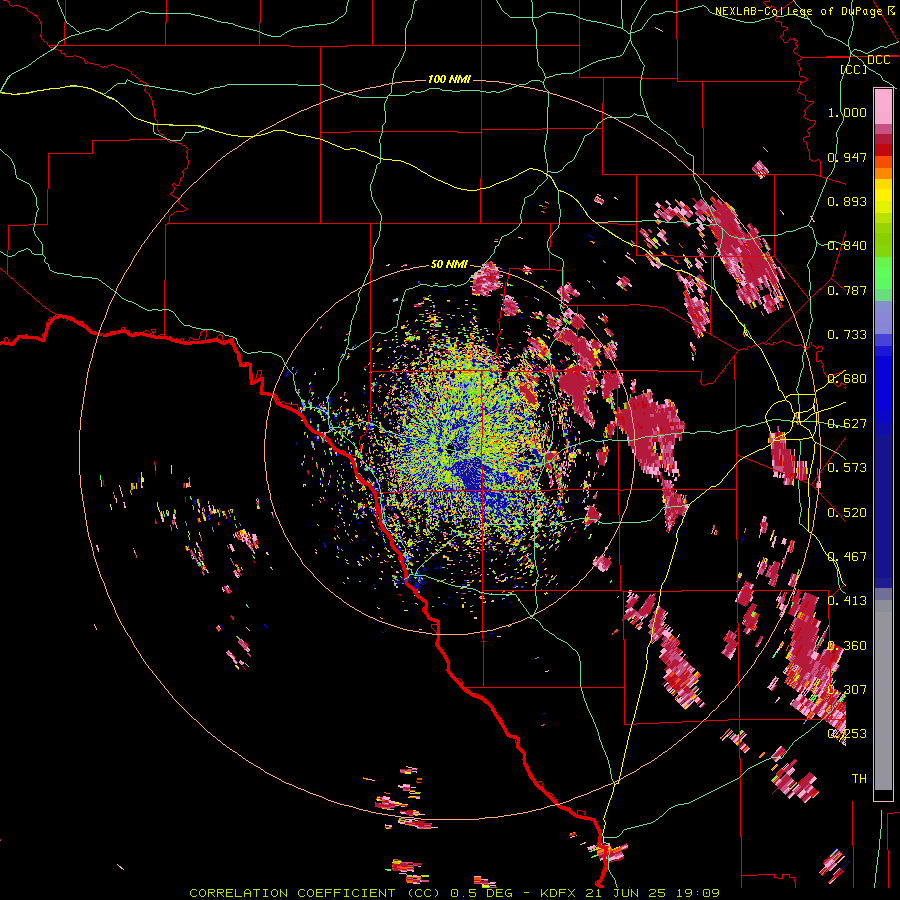This screenshot has height=900, width=900.
Task: Click the 0.520 scale value
Action: click(x=847, y=513)
